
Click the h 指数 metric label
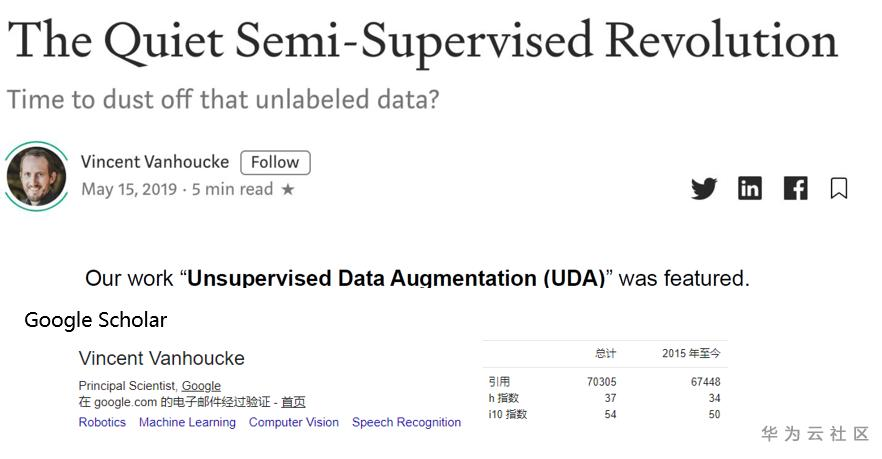[504, 398]
